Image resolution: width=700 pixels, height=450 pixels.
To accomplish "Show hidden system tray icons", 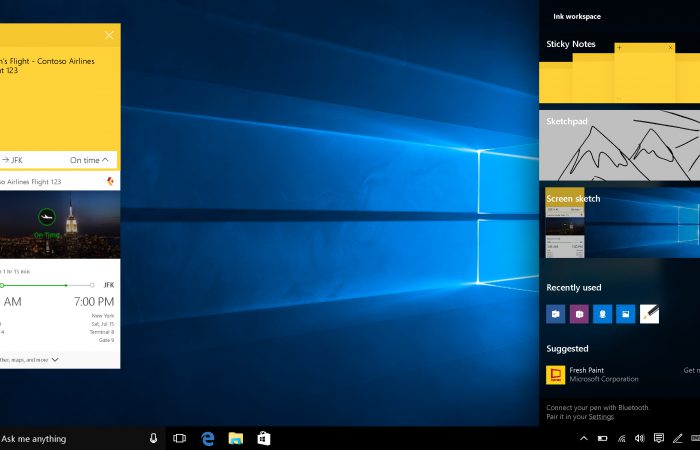I will pyautogui.click(x=583, y=438).
